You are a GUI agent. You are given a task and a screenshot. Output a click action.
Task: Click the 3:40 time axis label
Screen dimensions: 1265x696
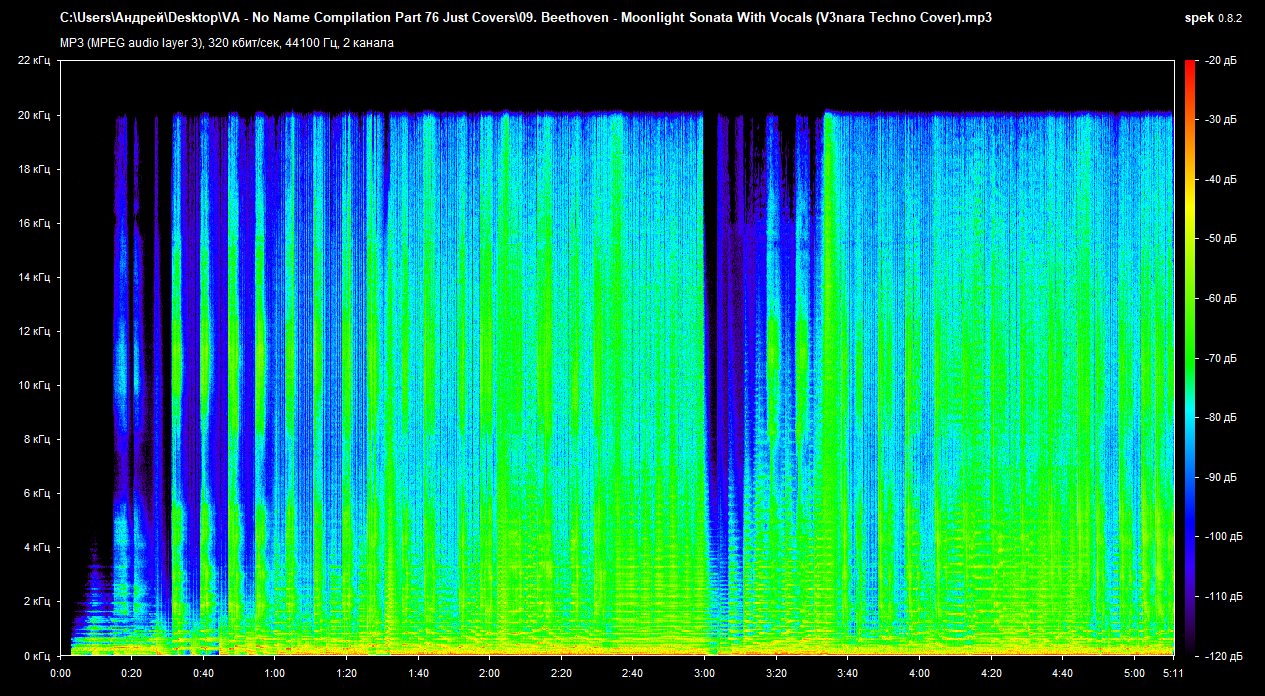pos(848,673)
